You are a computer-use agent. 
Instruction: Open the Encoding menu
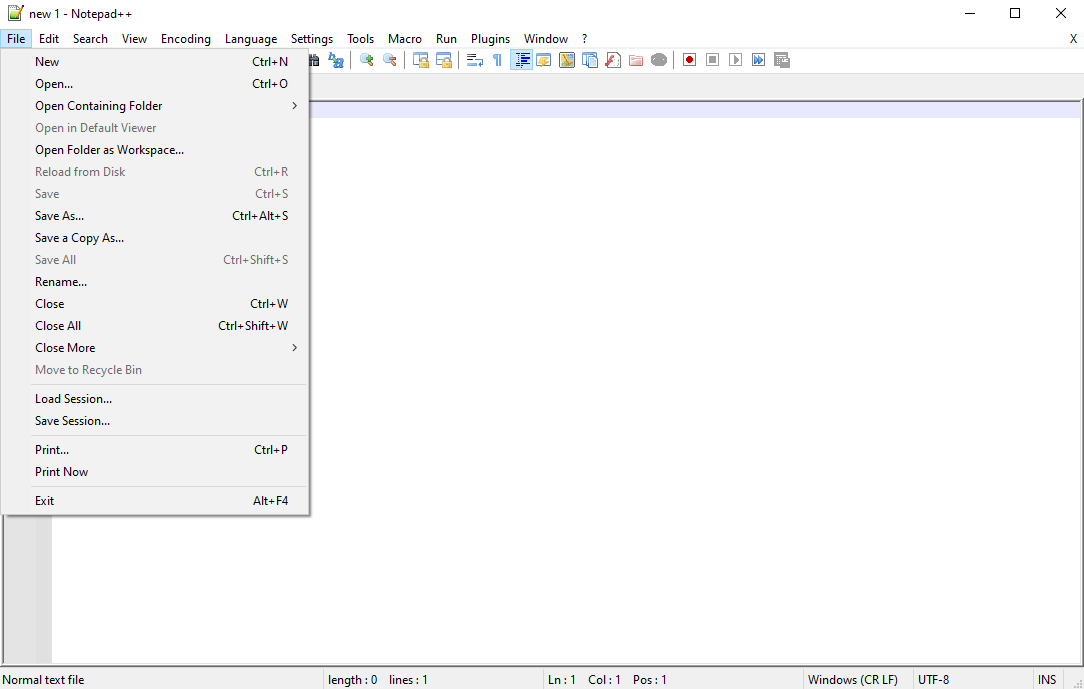(x=185, y=39)
